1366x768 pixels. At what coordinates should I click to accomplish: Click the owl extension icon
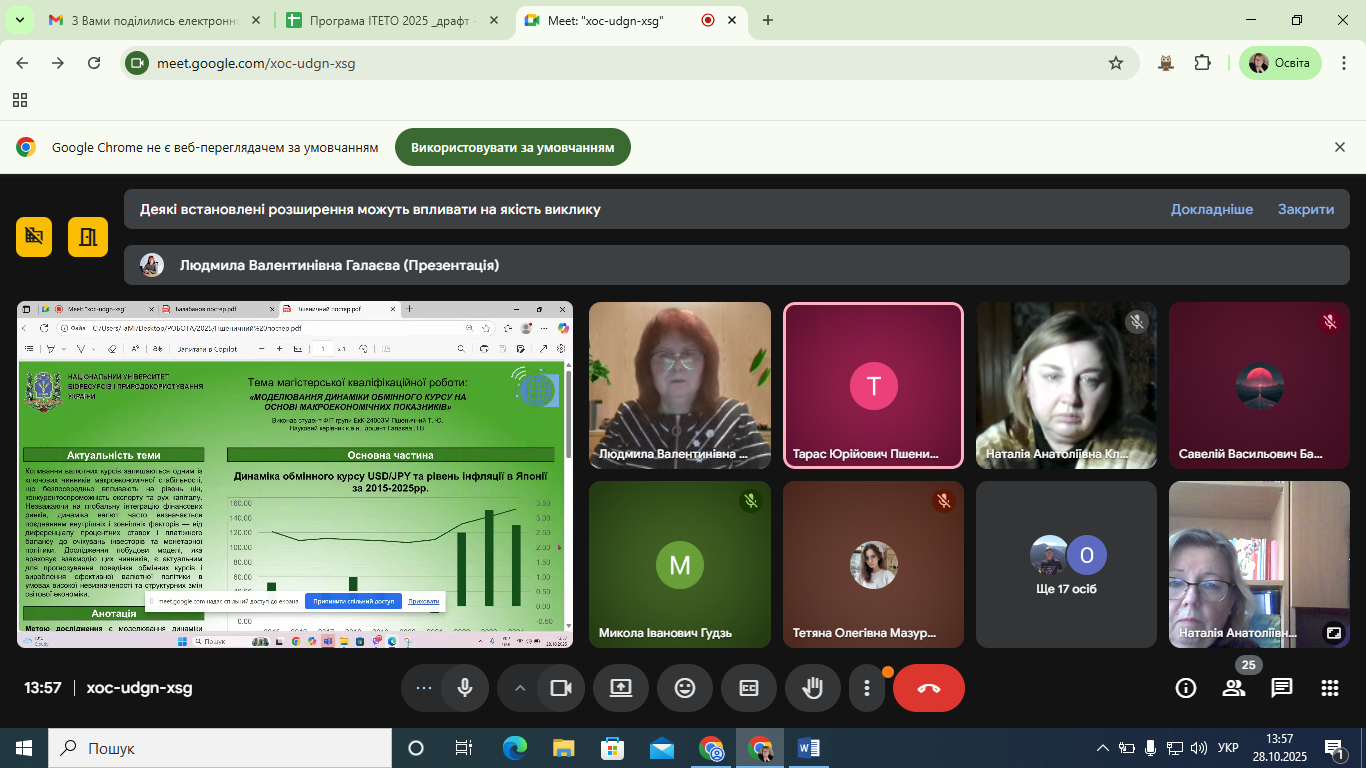(1166, 63)
